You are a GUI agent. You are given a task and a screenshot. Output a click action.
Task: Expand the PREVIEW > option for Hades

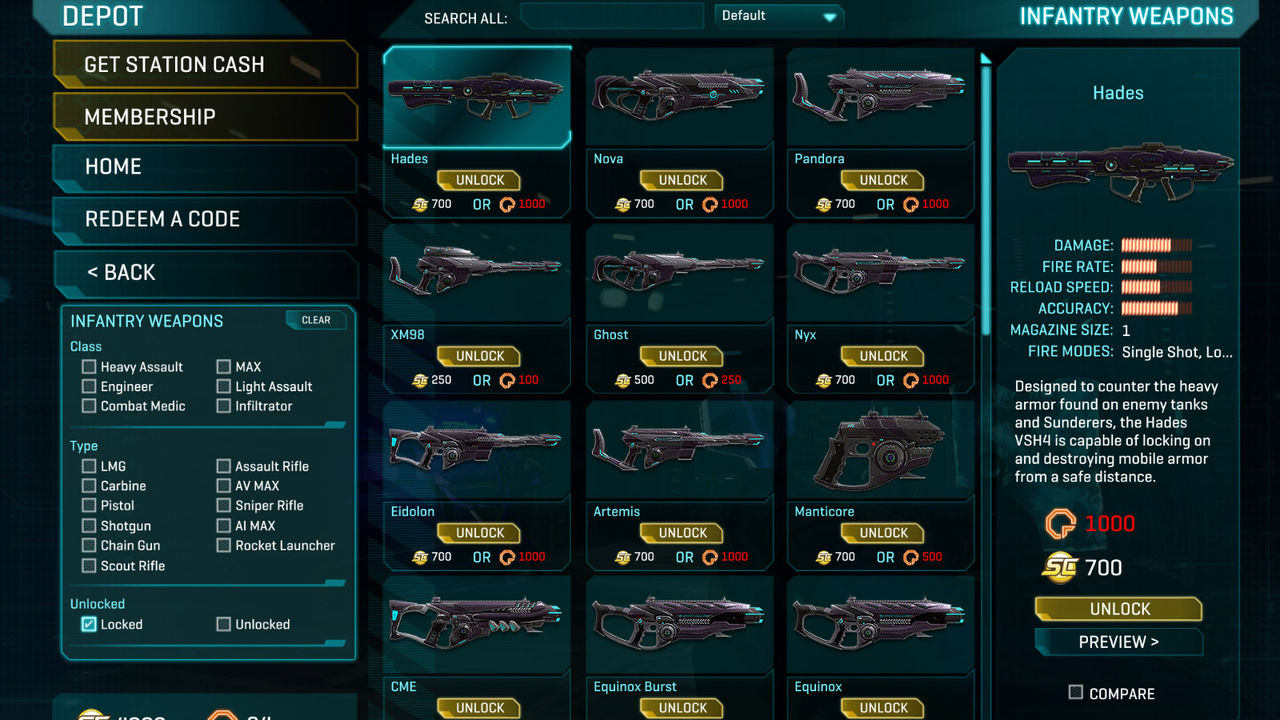[1118, 642]
